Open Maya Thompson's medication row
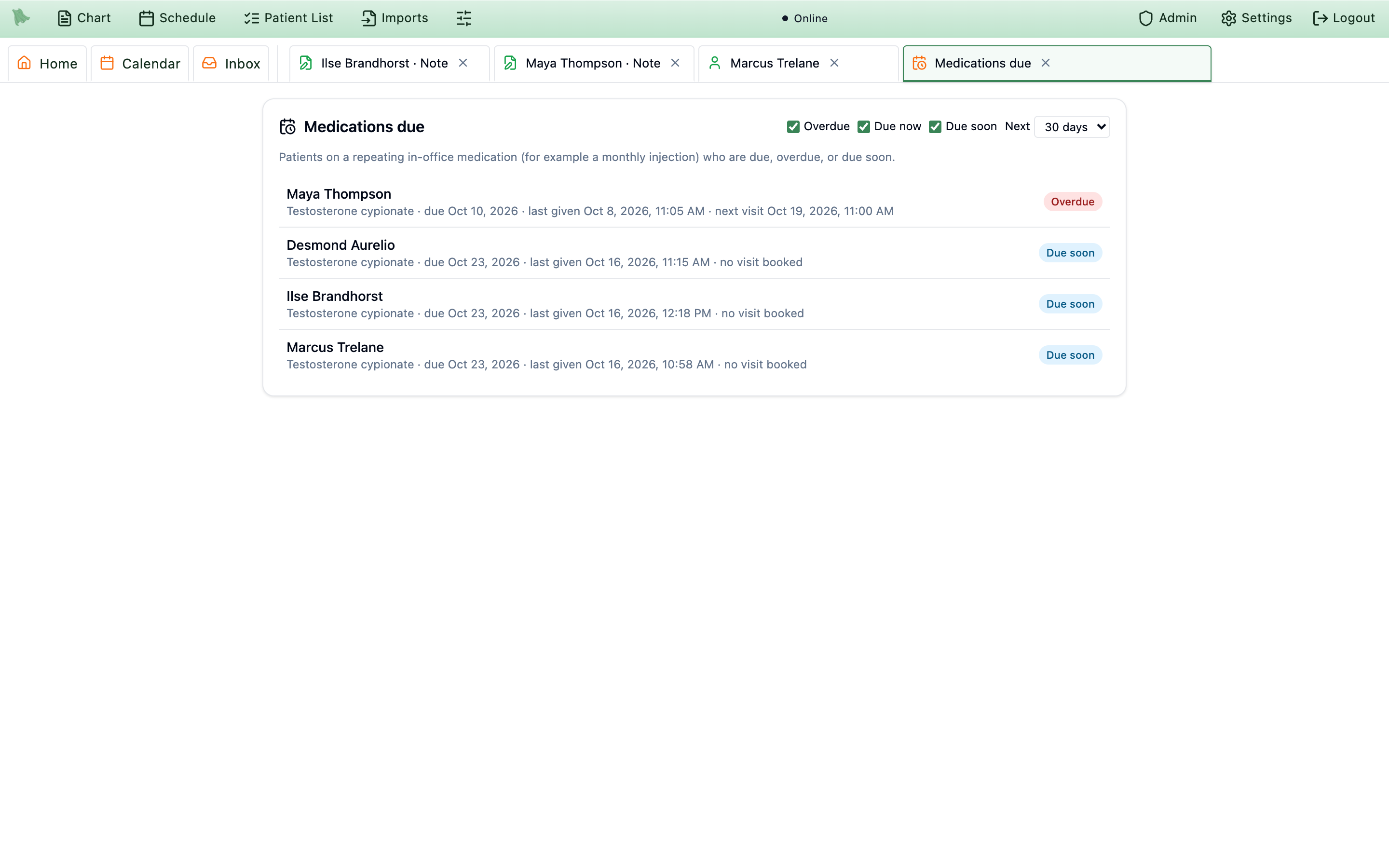 tap(694, 202)
